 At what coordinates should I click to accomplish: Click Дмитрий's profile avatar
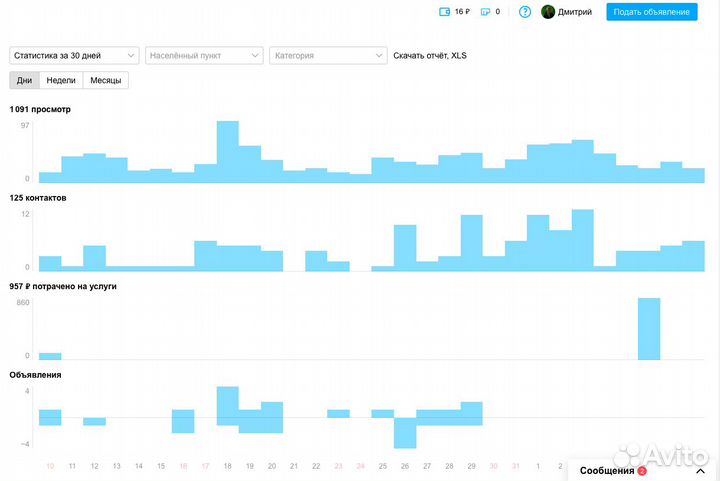tap(548, 12)
